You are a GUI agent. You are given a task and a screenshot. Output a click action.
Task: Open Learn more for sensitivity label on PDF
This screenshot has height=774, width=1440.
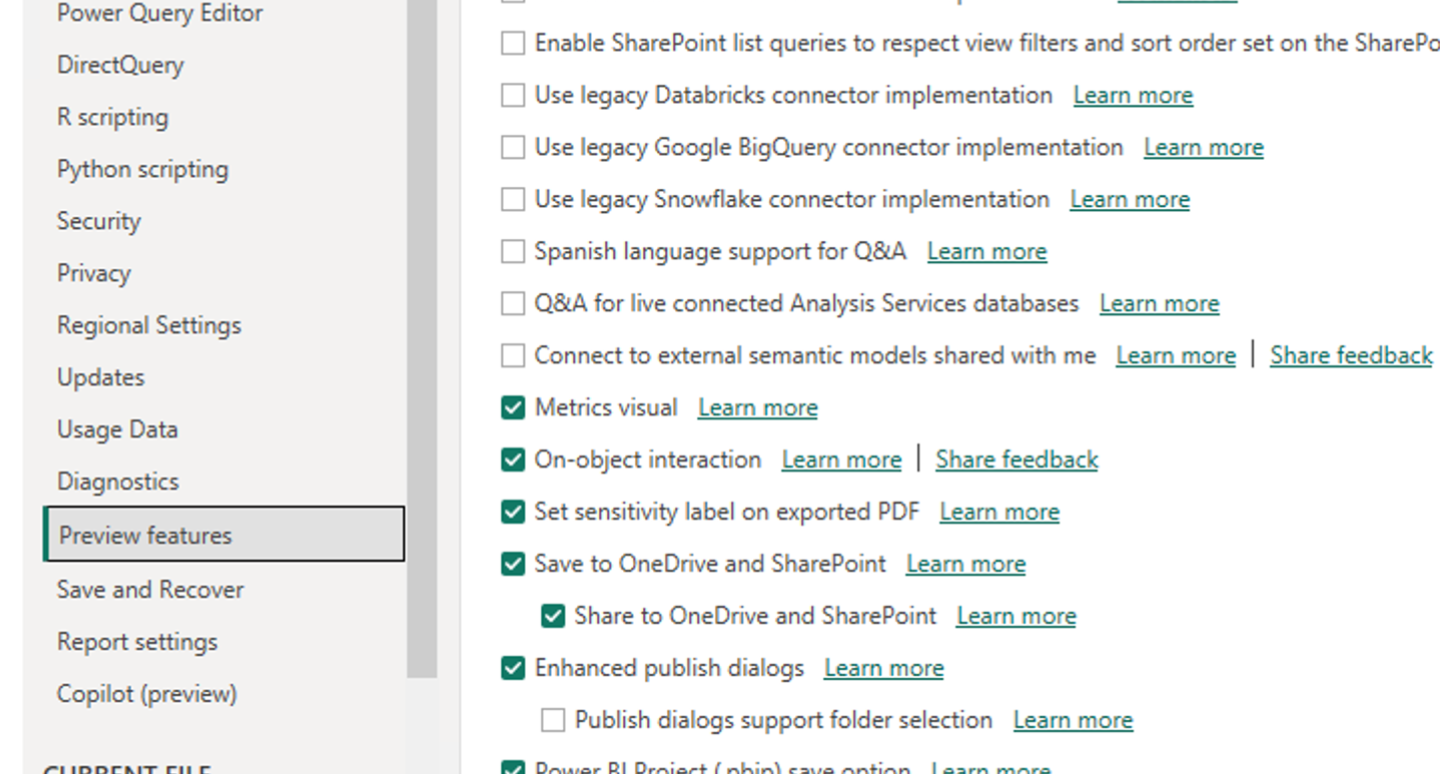(x=1000, y=511)
